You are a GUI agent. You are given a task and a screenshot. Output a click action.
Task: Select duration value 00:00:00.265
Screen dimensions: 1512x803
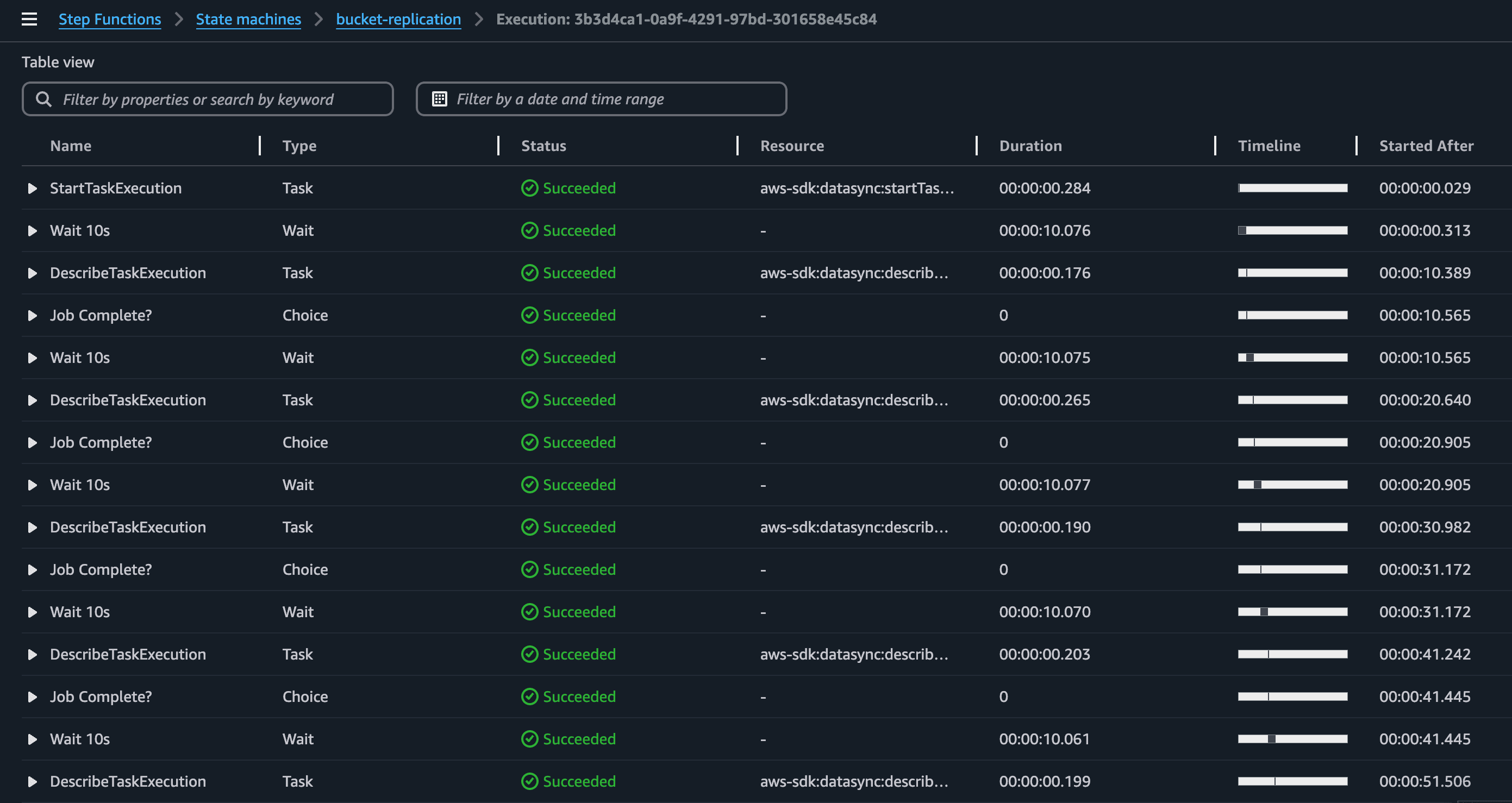pyautogui.click(x=1045, y=400)
